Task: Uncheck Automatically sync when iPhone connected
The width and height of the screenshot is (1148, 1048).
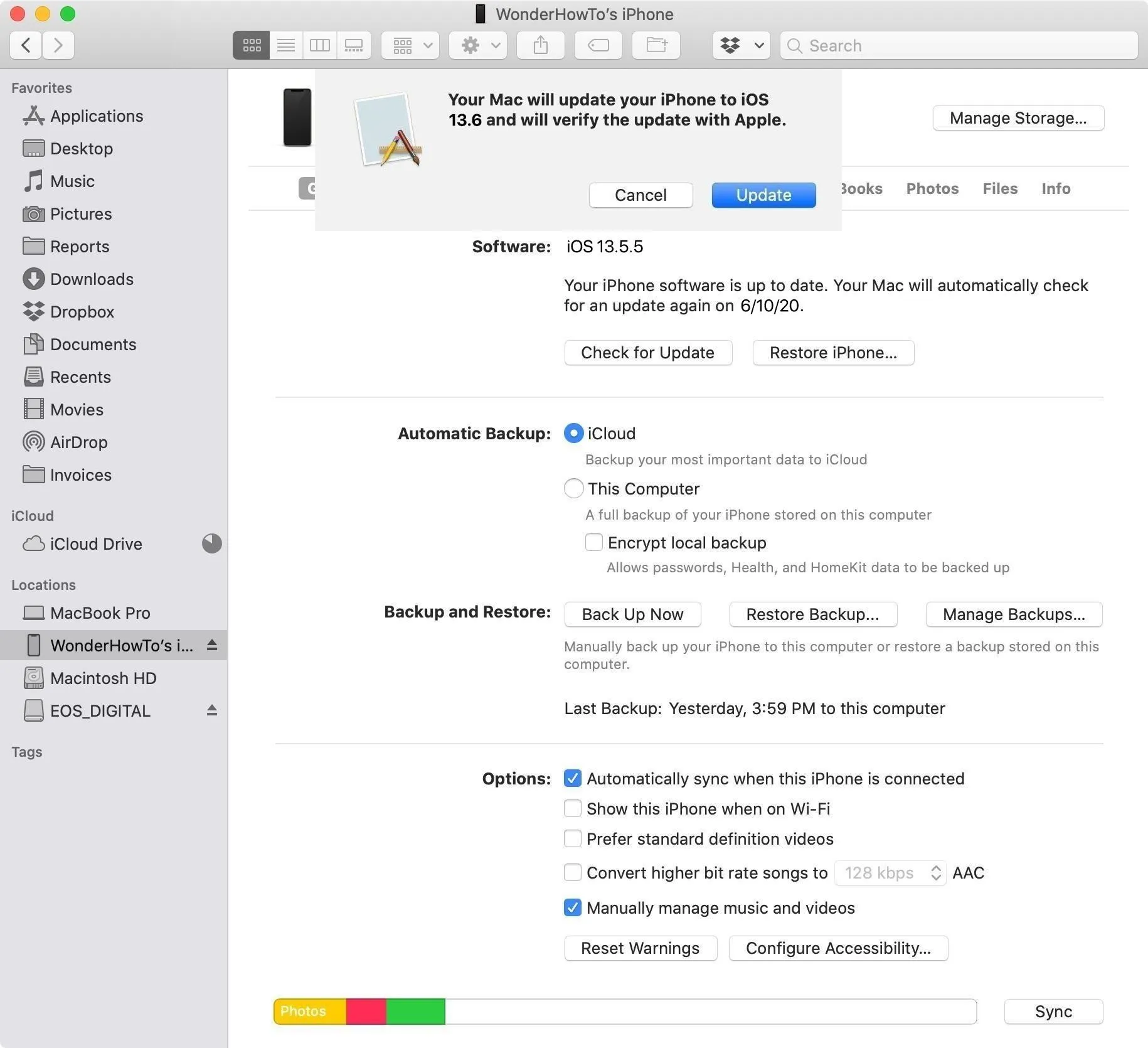Action: point(573,778)
